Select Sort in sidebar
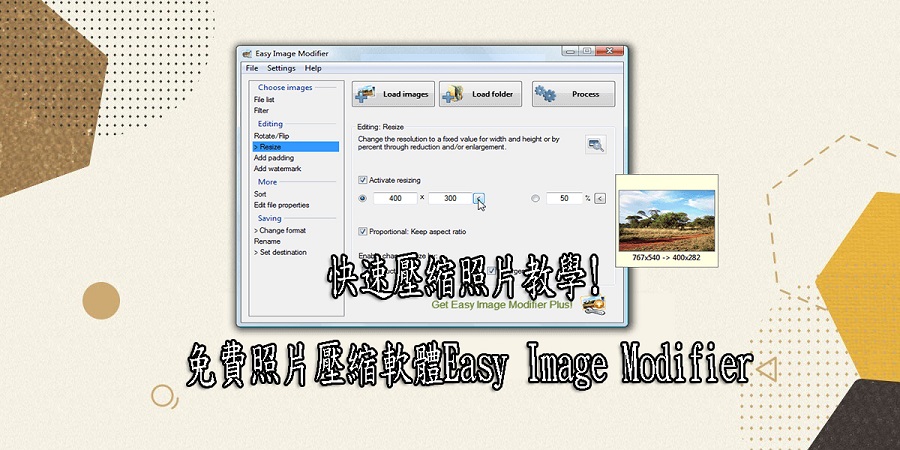 (260, 195)
